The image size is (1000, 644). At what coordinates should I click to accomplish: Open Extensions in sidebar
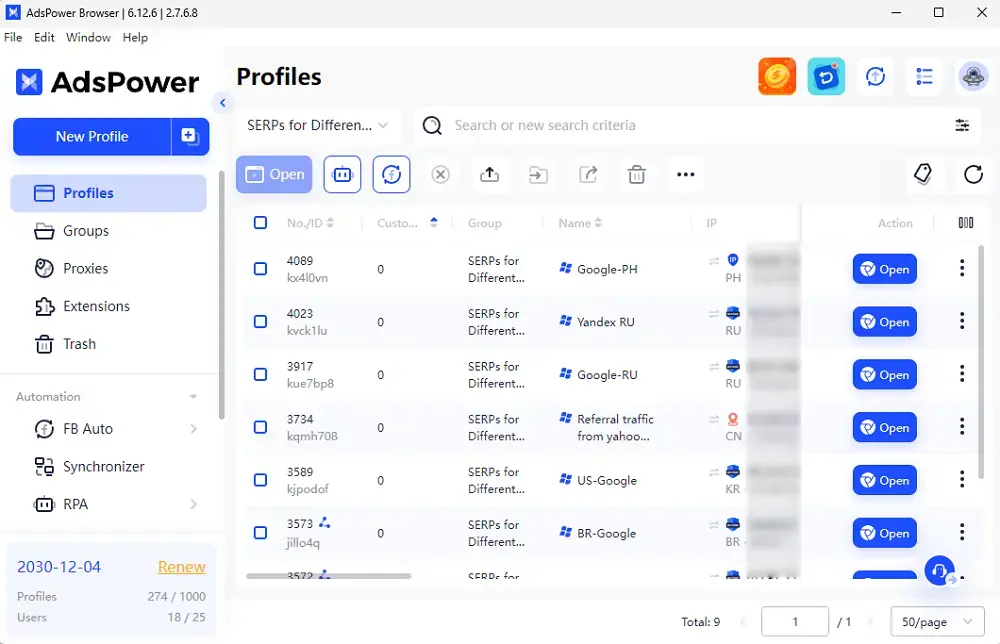tap(108, 306)
